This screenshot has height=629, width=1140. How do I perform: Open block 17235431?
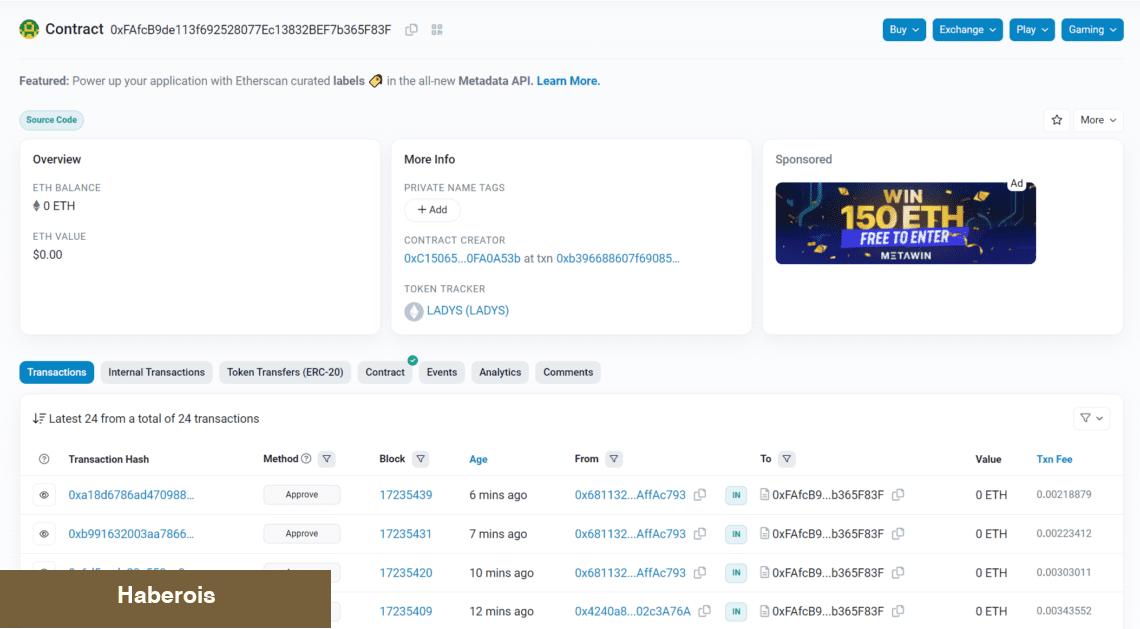click(406, 534)
